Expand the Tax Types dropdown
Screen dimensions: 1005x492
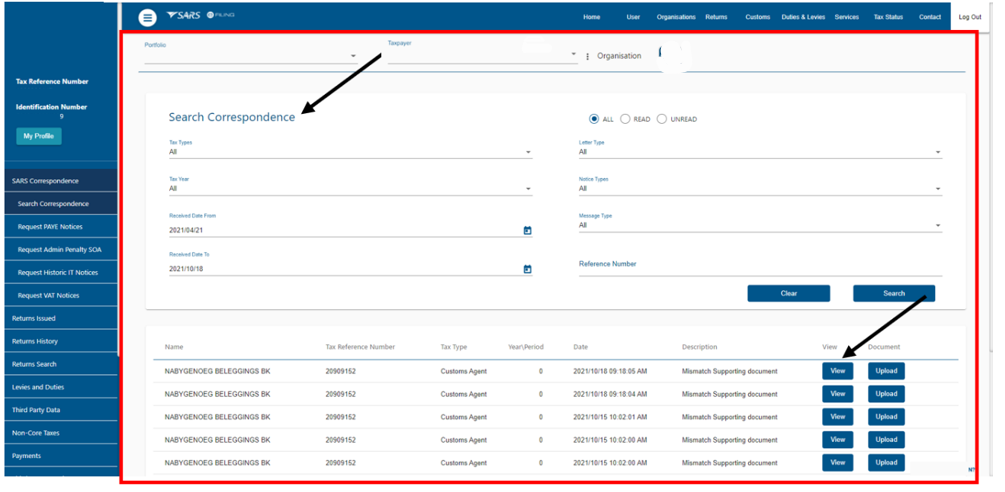(x=528, y=153)
